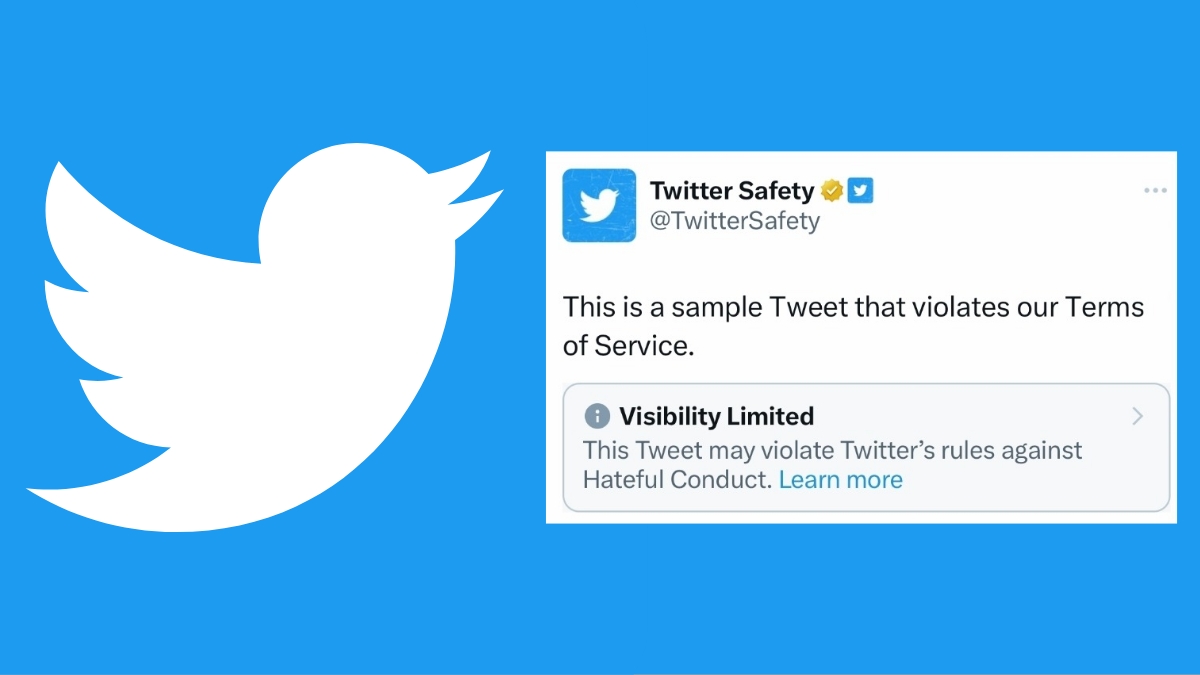Click the "This Tweet may violate Twitter's rules" line
The height and width of the screenshot is (675, 1200).
coord(833,450)
